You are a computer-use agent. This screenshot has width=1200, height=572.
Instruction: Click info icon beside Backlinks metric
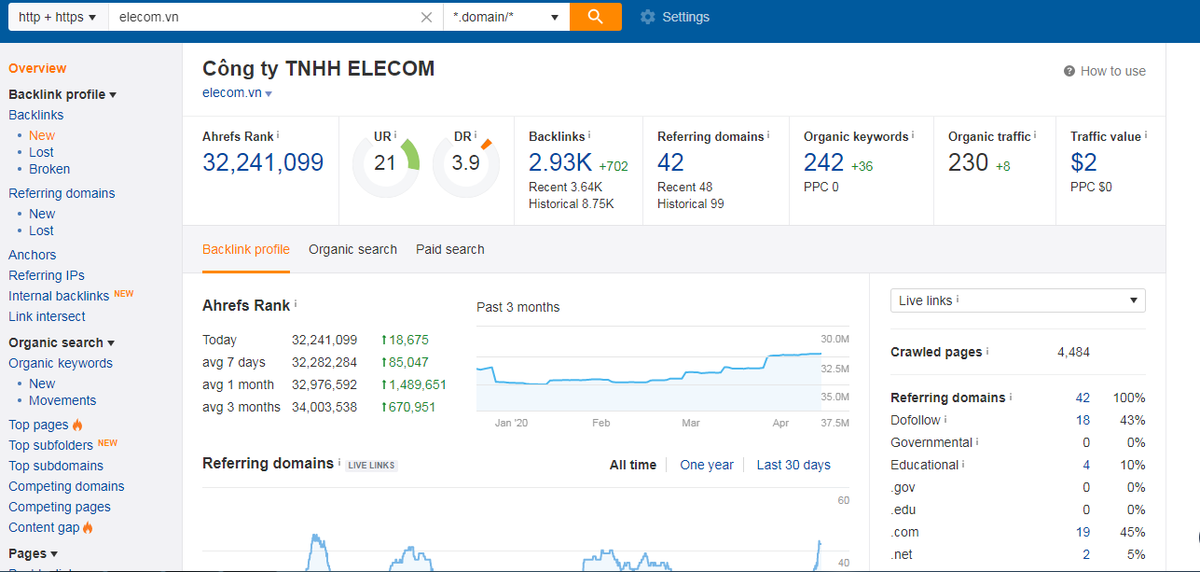(x=590, y=135)
